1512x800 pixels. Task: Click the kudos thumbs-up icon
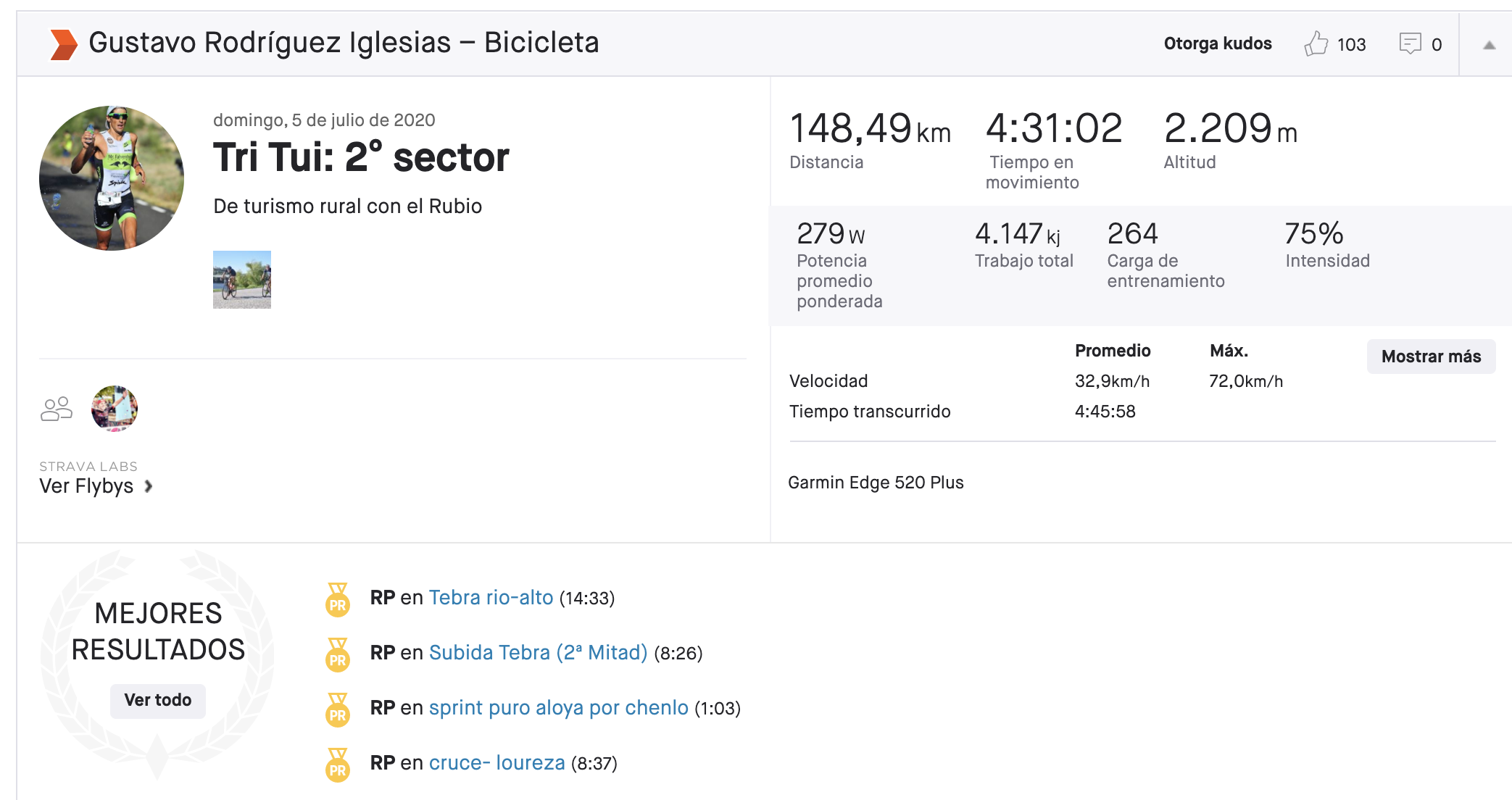[1316, 43]
